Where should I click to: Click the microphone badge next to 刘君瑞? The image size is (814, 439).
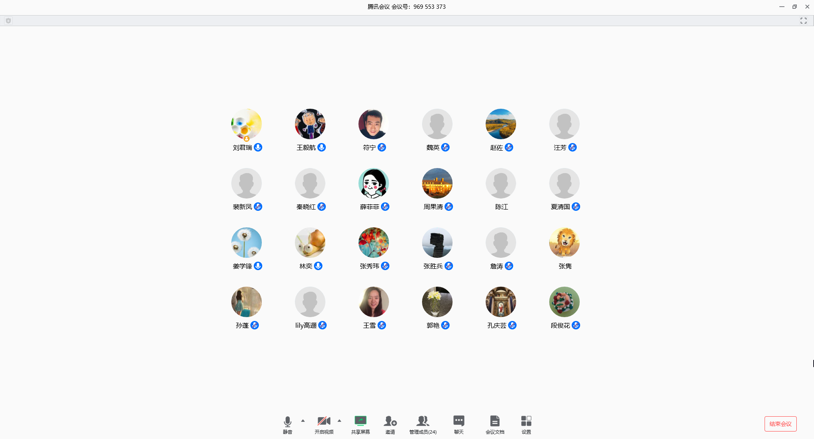[258, 148]
